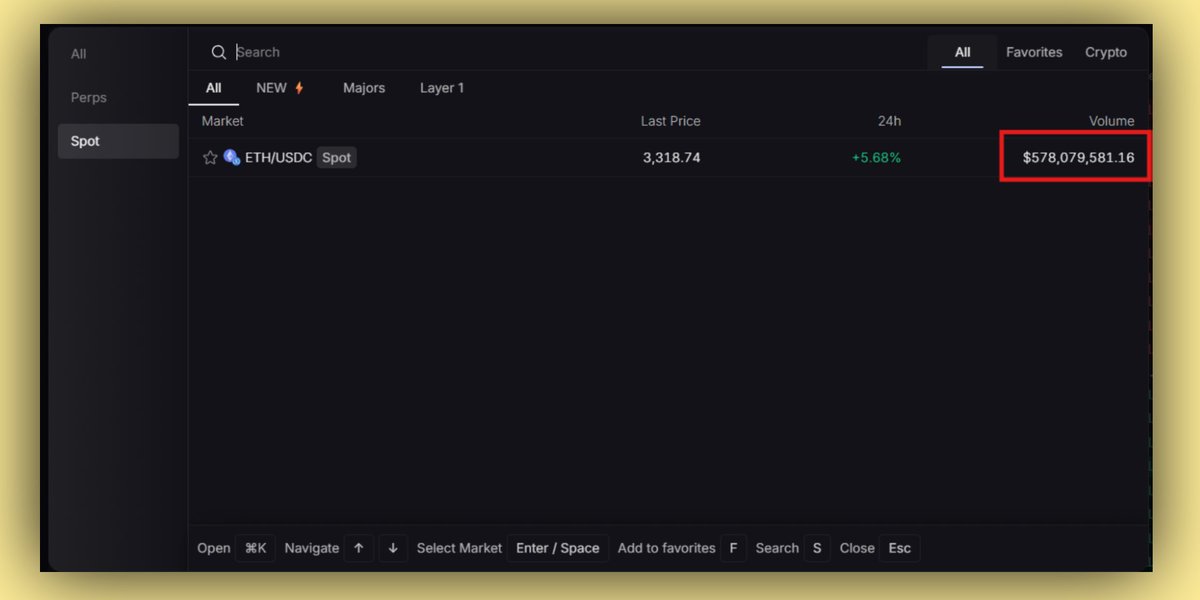Screen dimensions: 1200x600
Task: Click the Close label in footer
Action: pyautogui.click(x=857, y=548)
